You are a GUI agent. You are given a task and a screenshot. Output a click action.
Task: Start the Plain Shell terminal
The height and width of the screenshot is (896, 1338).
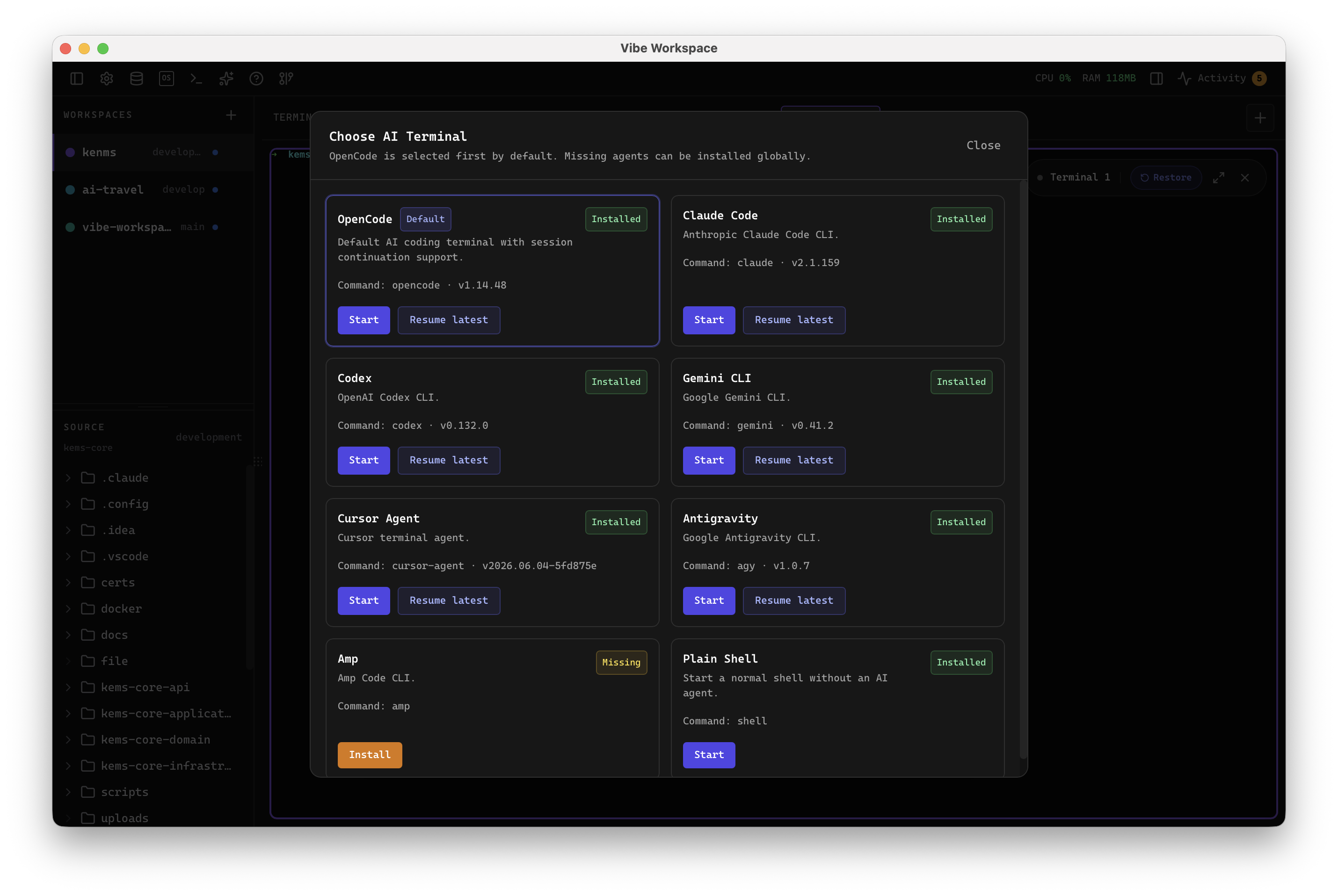coord(709,755)
